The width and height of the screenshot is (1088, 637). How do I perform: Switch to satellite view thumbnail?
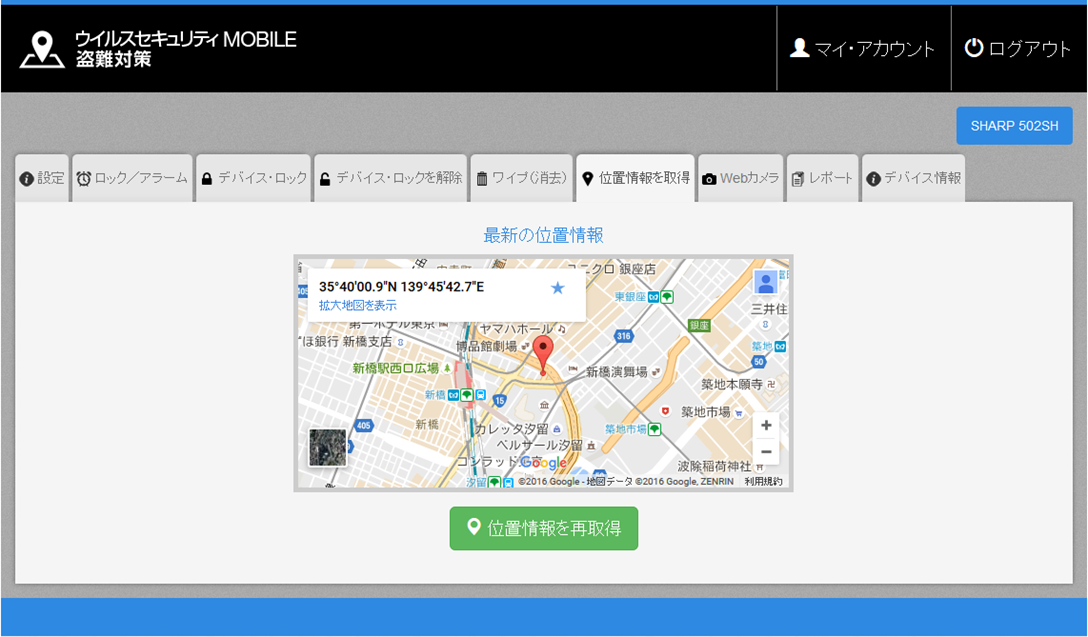coord(328,447)
